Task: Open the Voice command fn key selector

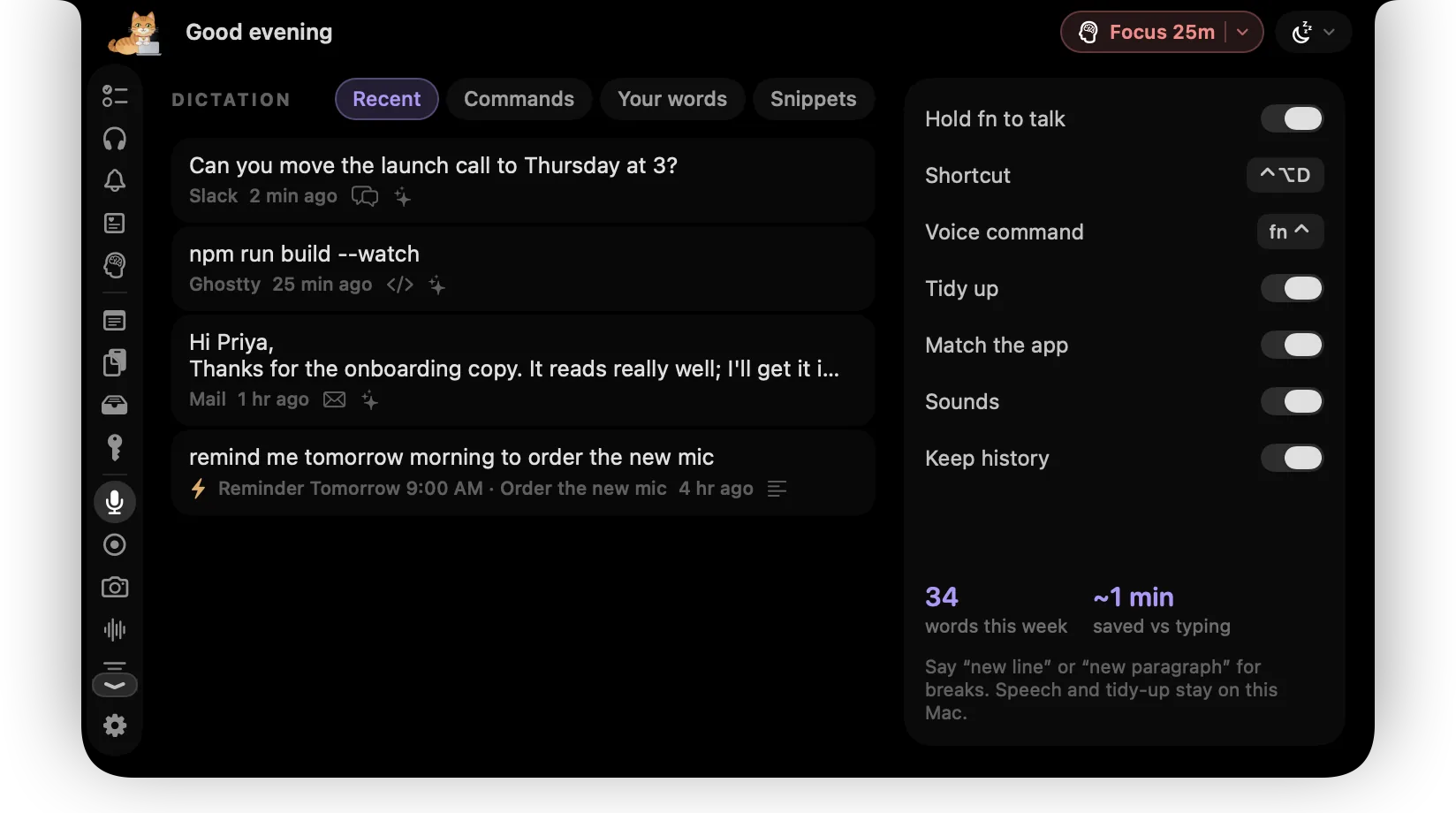Action: 1290,232
